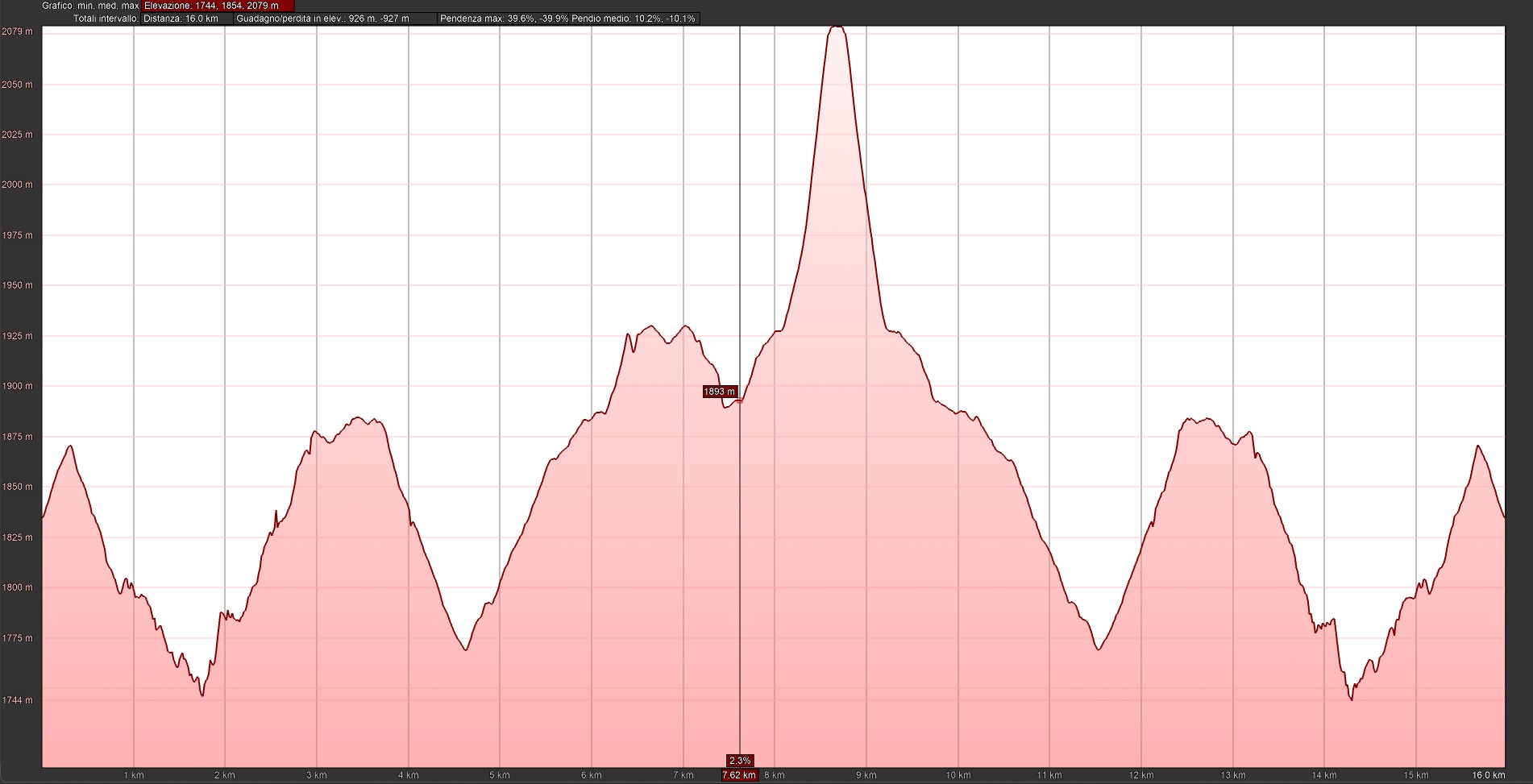Click the 9 km tick on distance axis
This screenshot has height=784, width=1533.
pyautogui.click(x=866, y=775)
